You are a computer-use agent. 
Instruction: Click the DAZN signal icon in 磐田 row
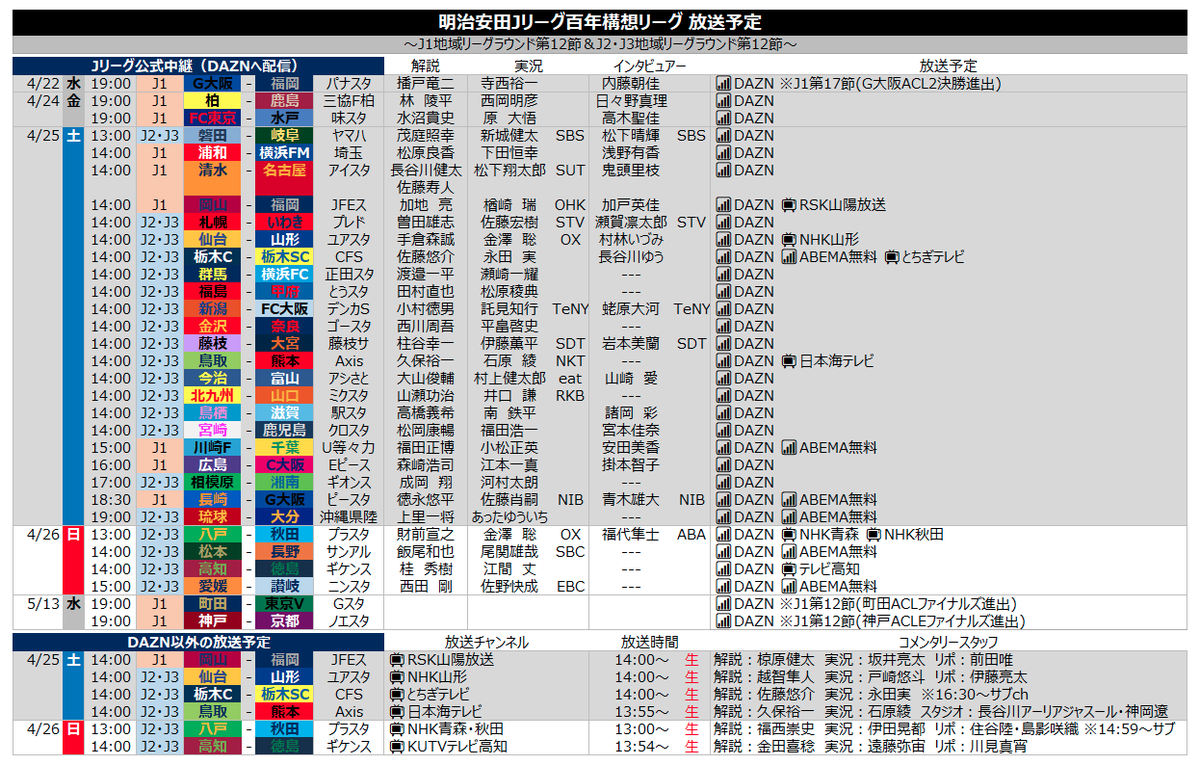(x=724, y=135)
